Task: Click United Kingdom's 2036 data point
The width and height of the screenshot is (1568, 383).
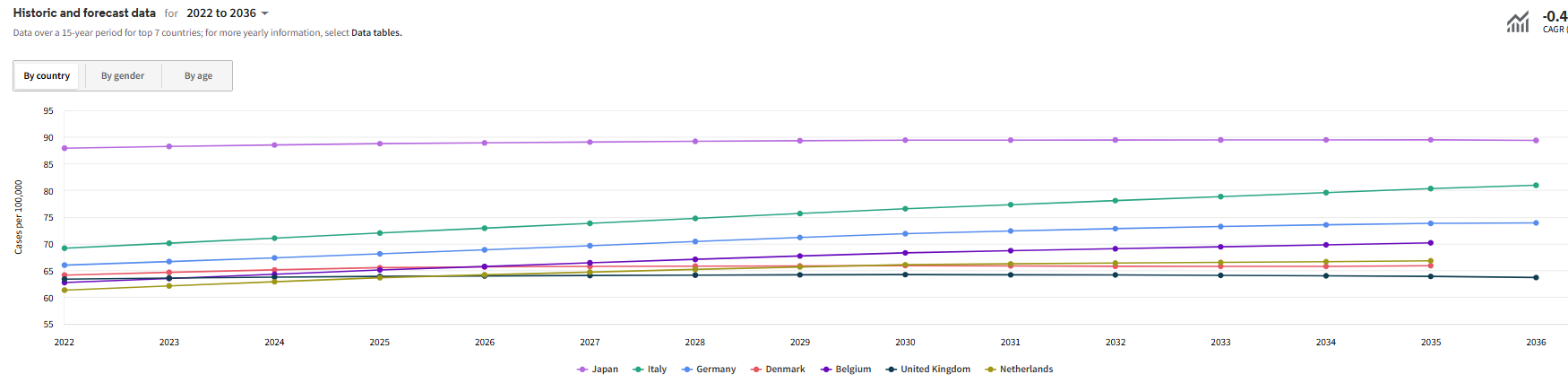Action: point(1536,278)
